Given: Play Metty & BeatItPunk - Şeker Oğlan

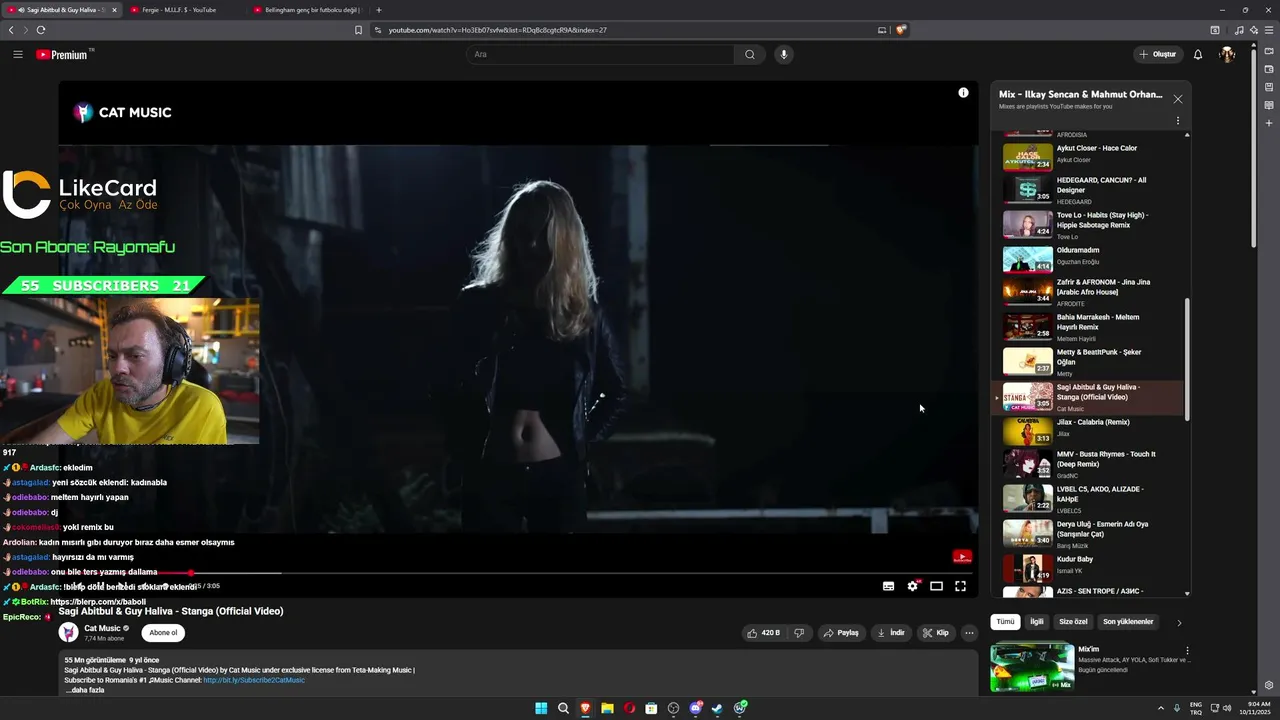Looking at the screenshot, I should pos(1090,362).
